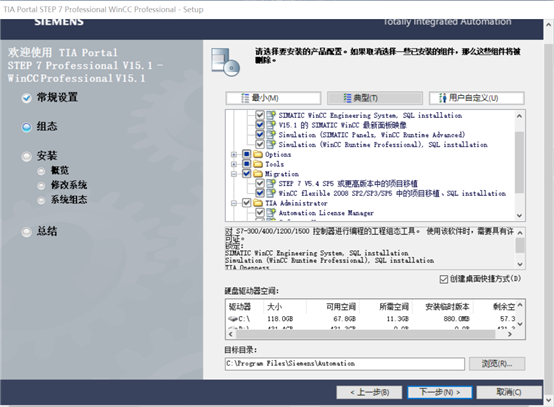Screen dimensions: 554x407
Task: Go to the 修改系统 sub-step
Action: 62,185
